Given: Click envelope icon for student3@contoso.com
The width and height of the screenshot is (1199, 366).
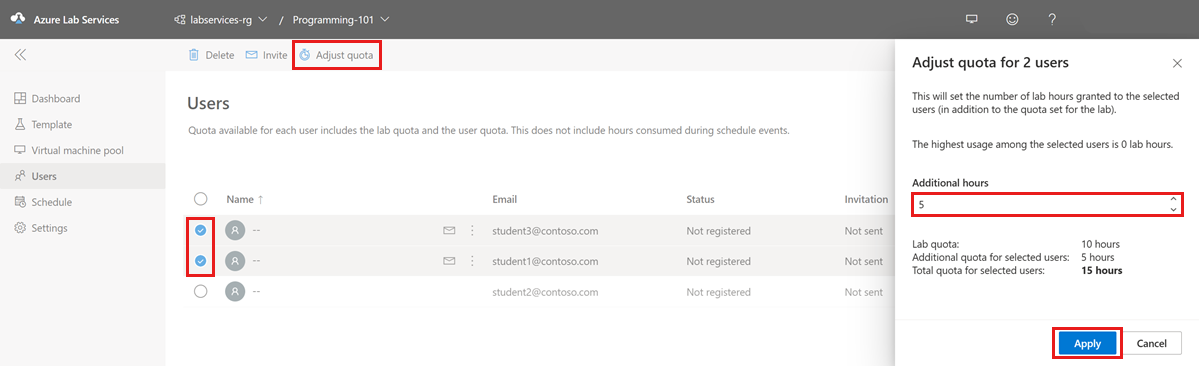Looking at the screenshot, I should [450, 231].
